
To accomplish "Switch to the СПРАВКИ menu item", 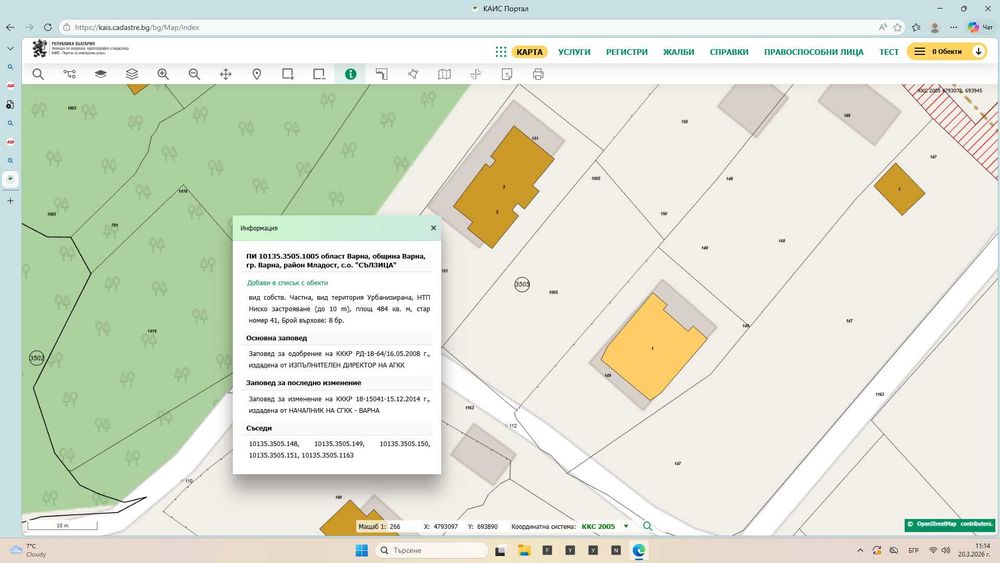I will tap(729, 51).
